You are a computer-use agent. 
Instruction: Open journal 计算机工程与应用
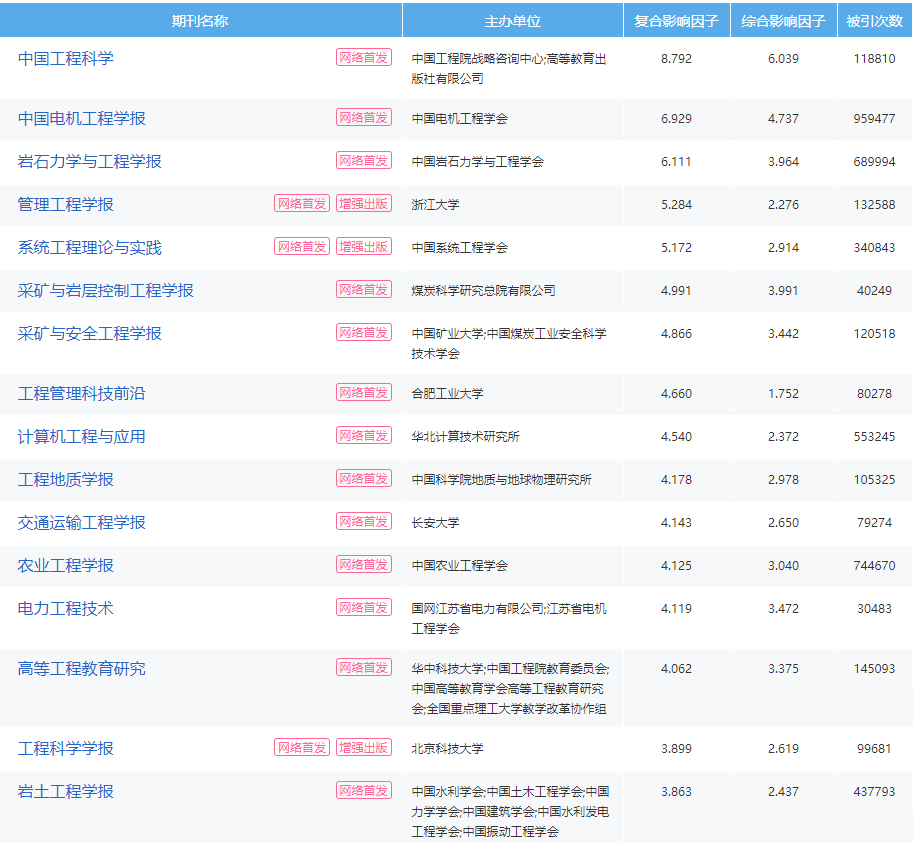coord(82,436)
